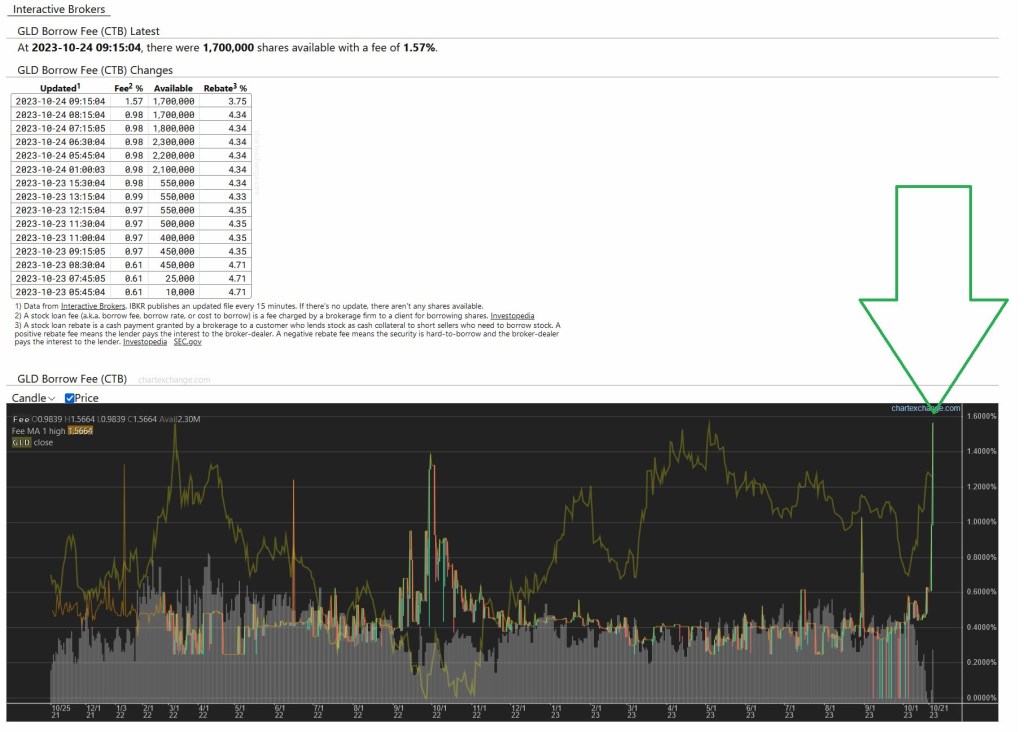Open the Investopedia link in footnote 2
Screen dimensions: 1024x732
pyautogui.click(x=512, y=316)
